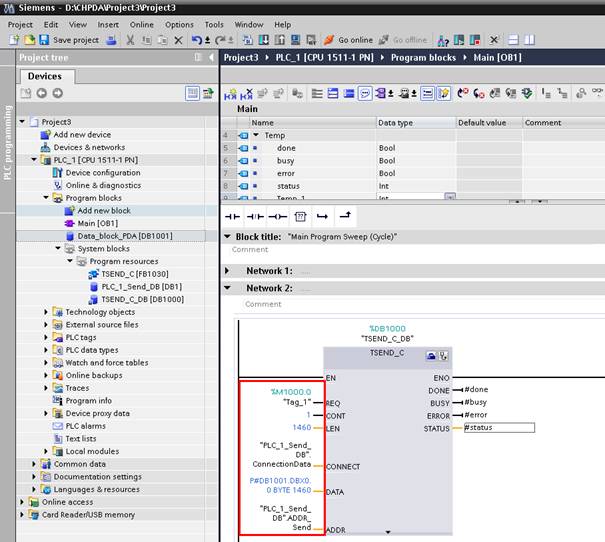
Task: Insert a normally closed contact
Action: (x=255, y=216)
